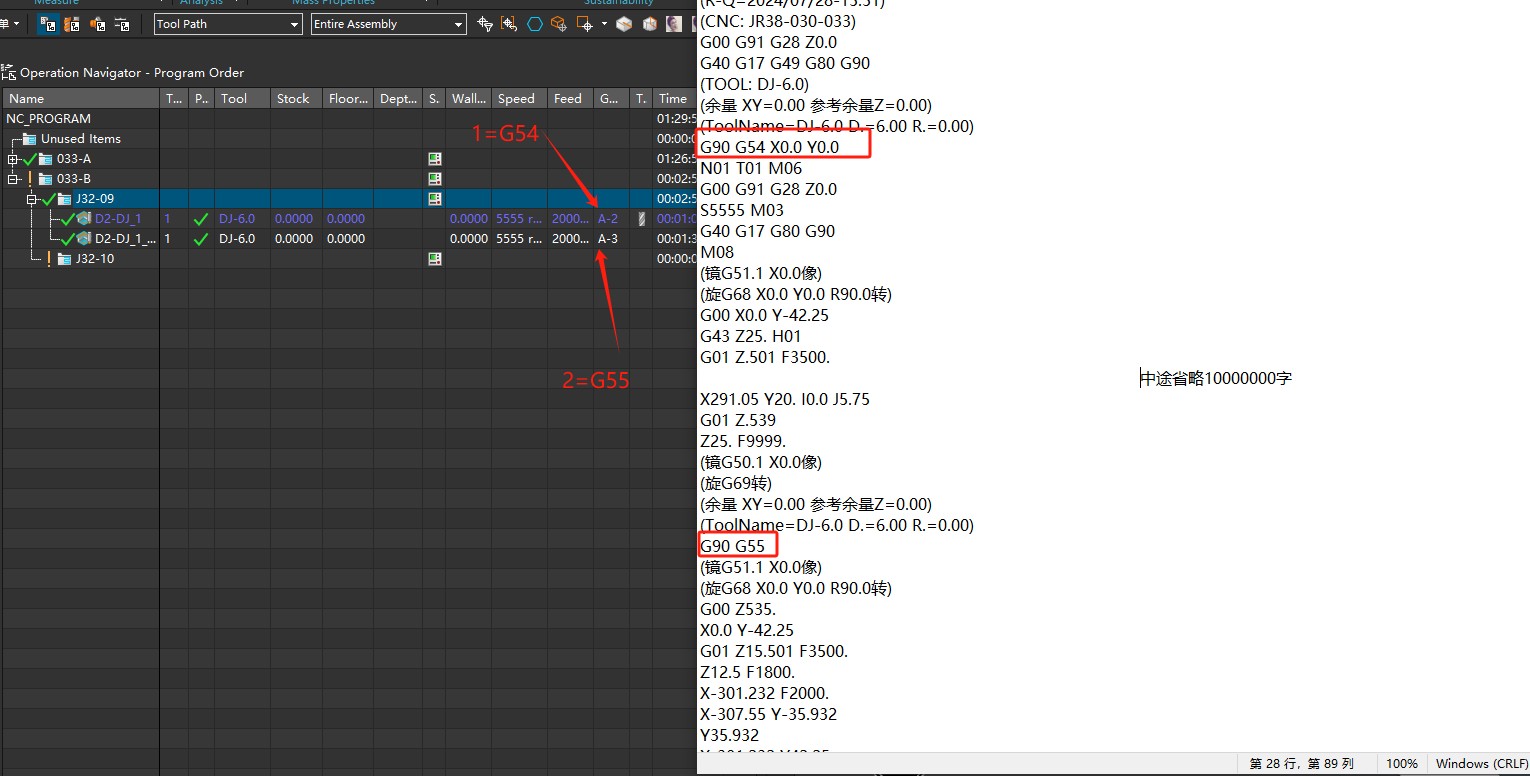Click the bracketed crosshair reset-filter icon
Screen dimensions: 1530x776
[509, 24]
